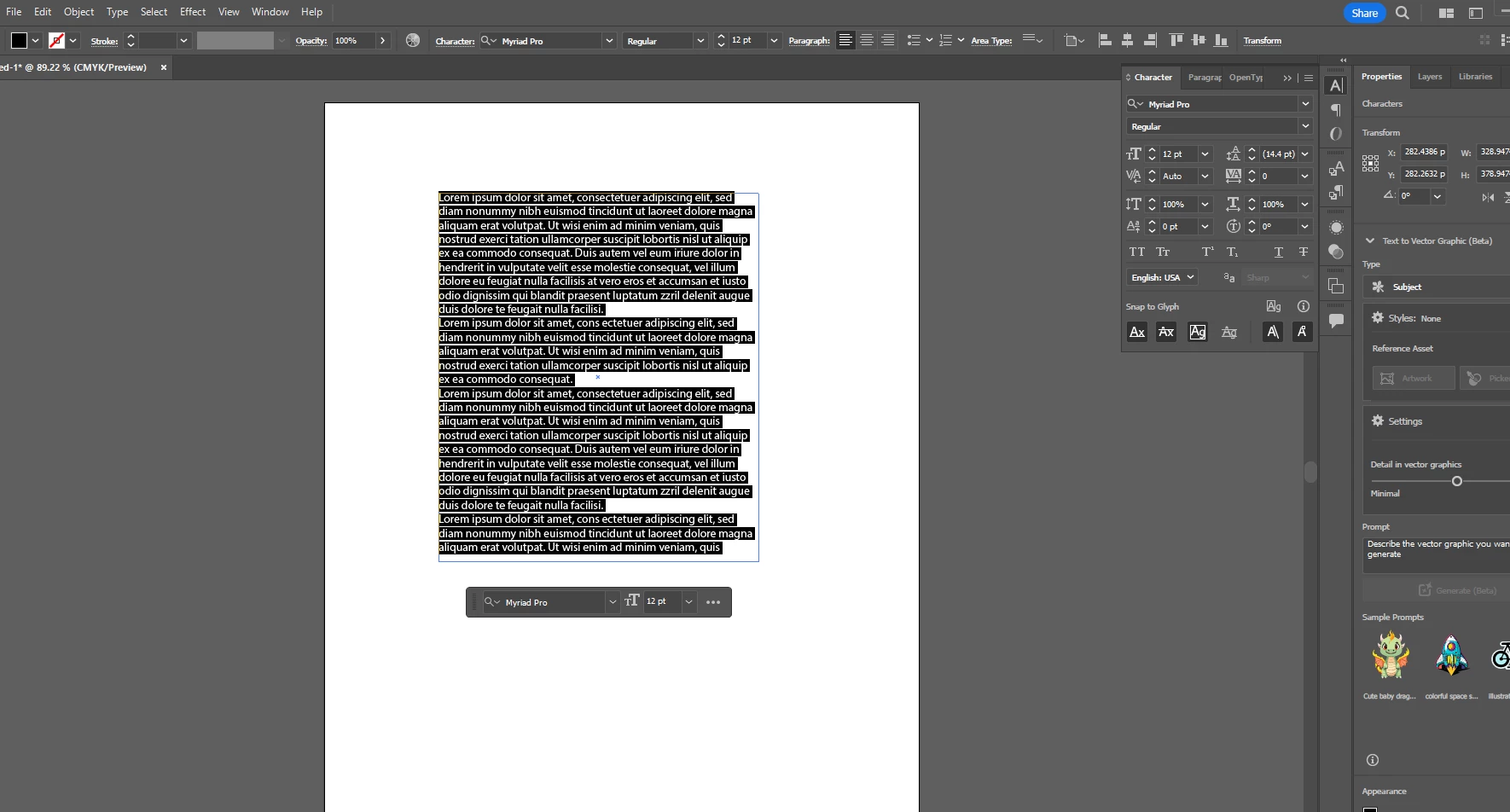Toggle Strikethrough in Character panel

click(x=1303, y=252)
